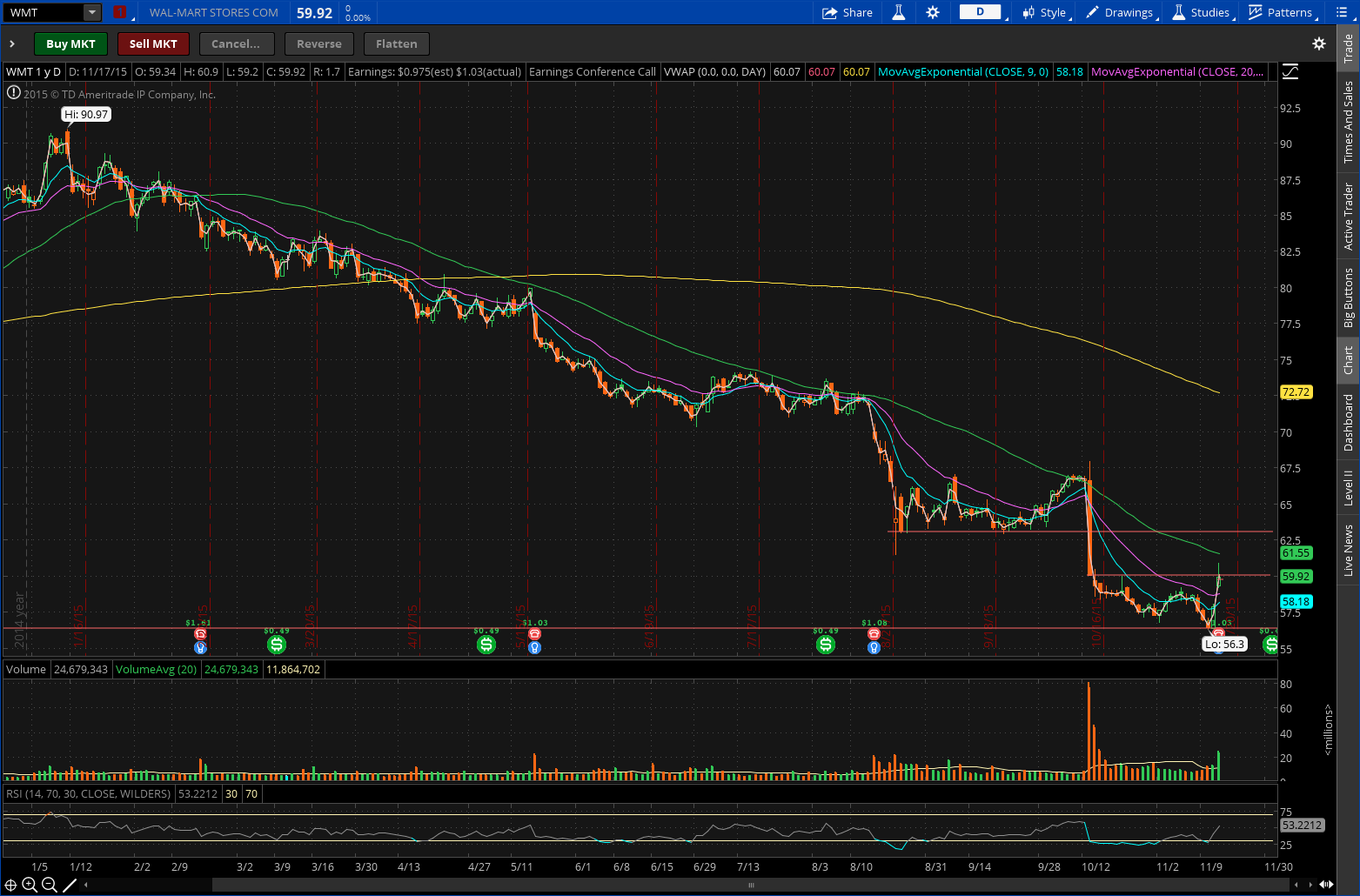Select the crosshair pan tool icon
Screen dimensions: 1360x896
[10, 886]
